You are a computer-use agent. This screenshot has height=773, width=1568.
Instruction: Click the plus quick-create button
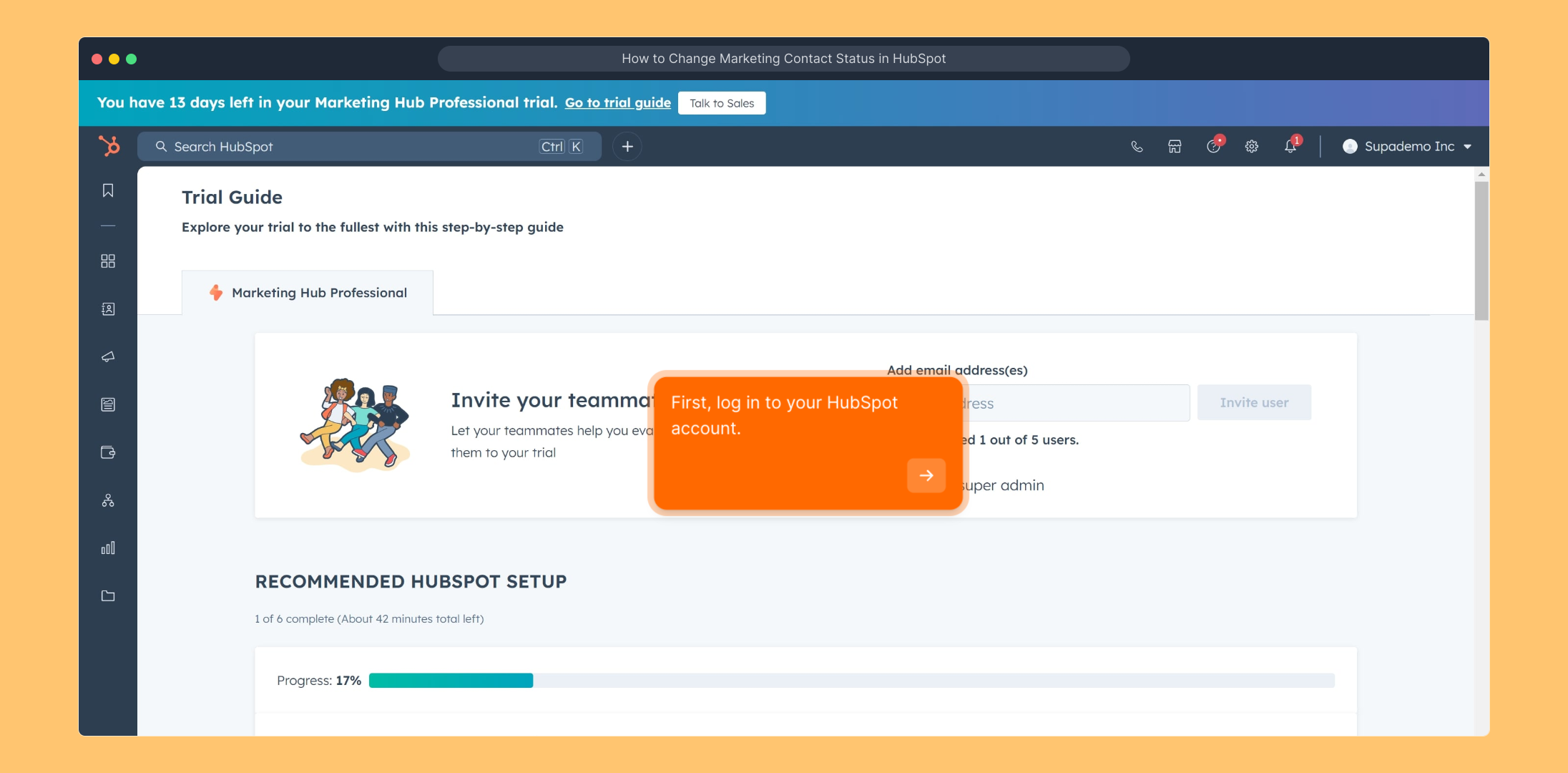tap(627, 147)
